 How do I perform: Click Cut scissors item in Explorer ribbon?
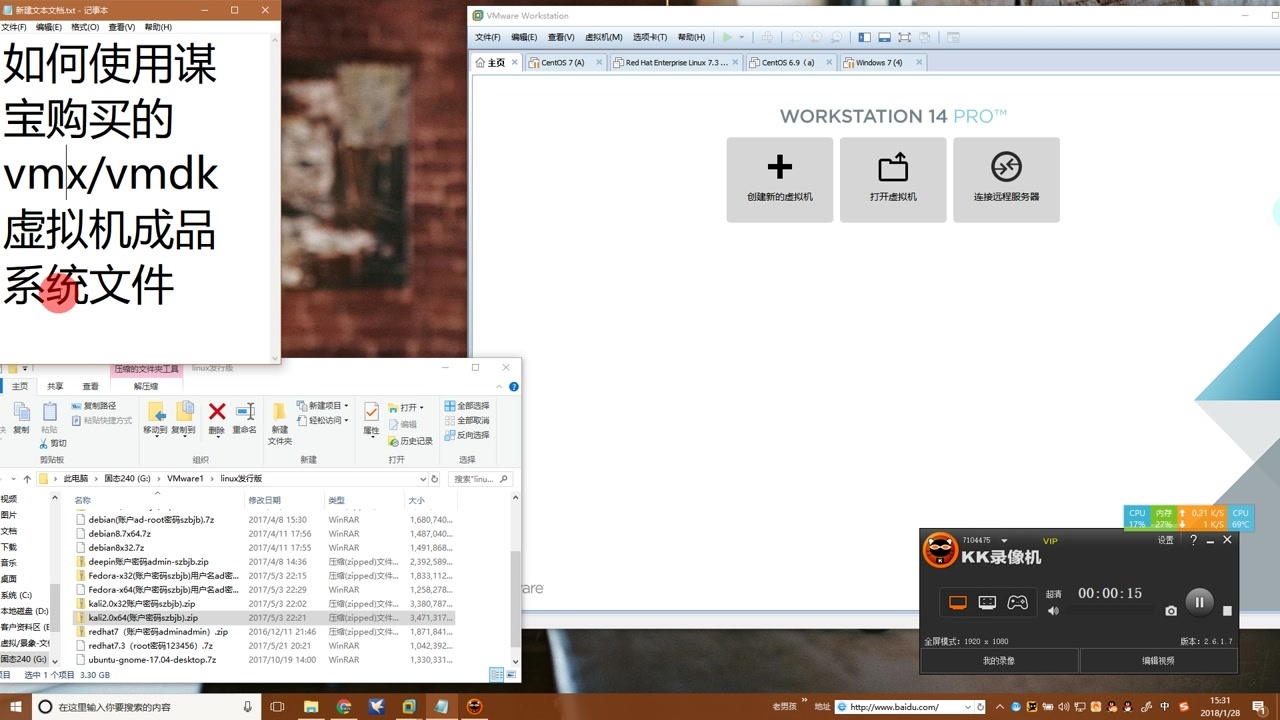pos(53,443)
